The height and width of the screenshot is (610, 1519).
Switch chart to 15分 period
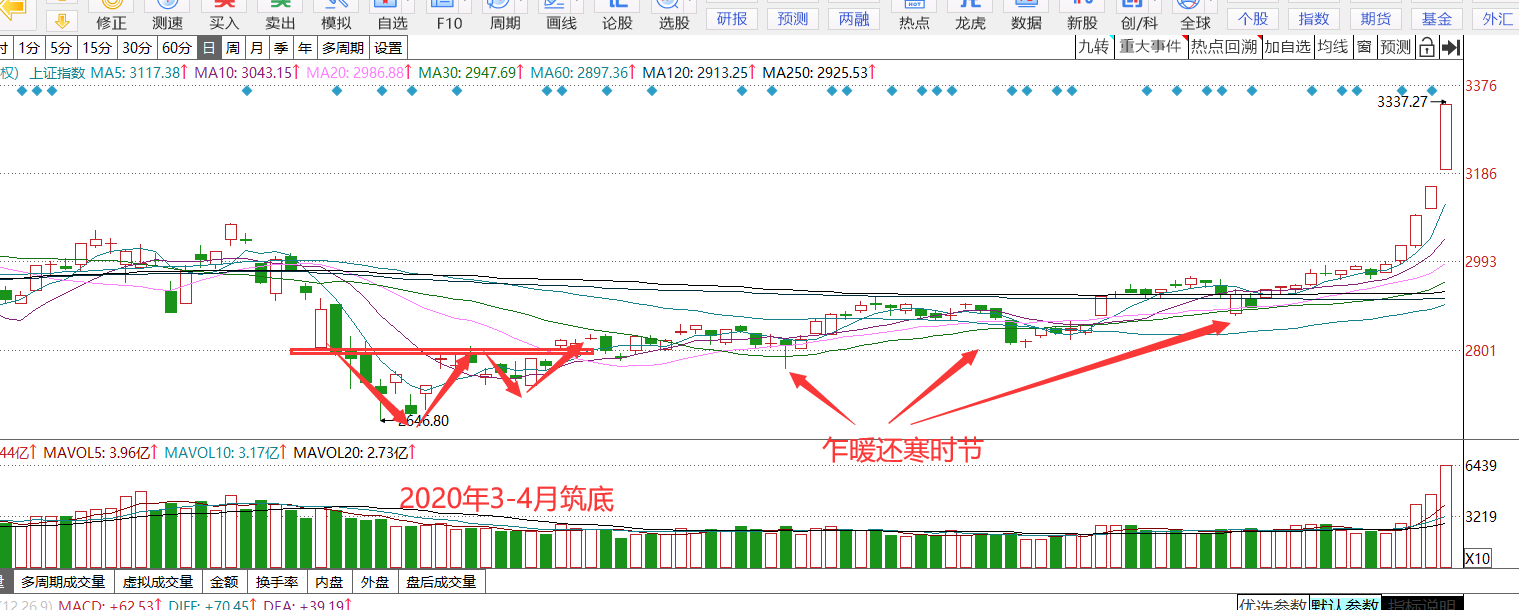point(97,47)
